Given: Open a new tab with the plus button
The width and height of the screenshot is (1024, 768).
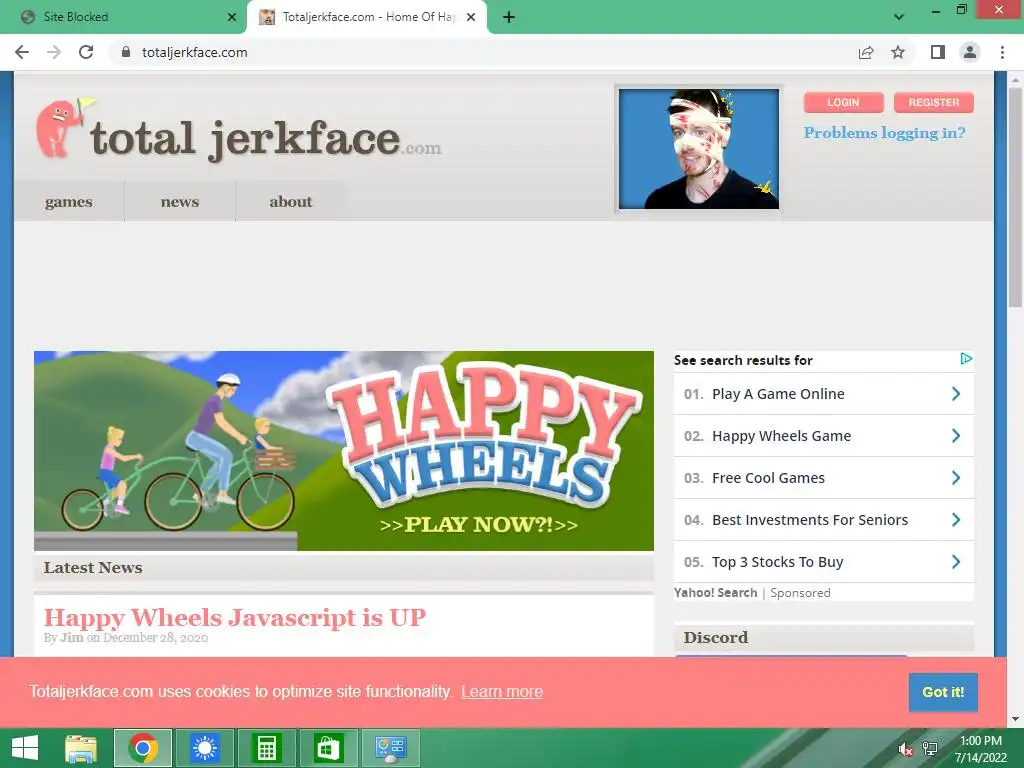Looking at the screenshot, I should click(509, 17).
